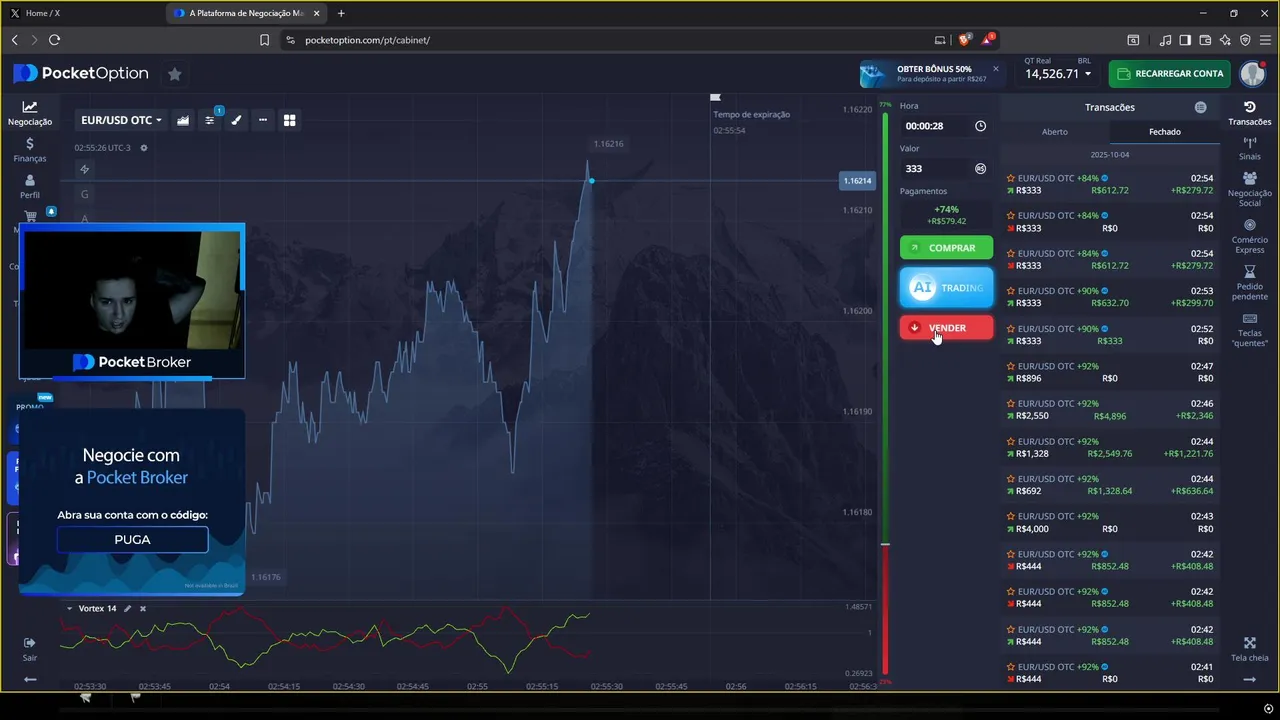The width and height of the screenshot is (1280, 720).
Task: Collapse the Vortex 14 indicator panel
Action: coord(69,609)
